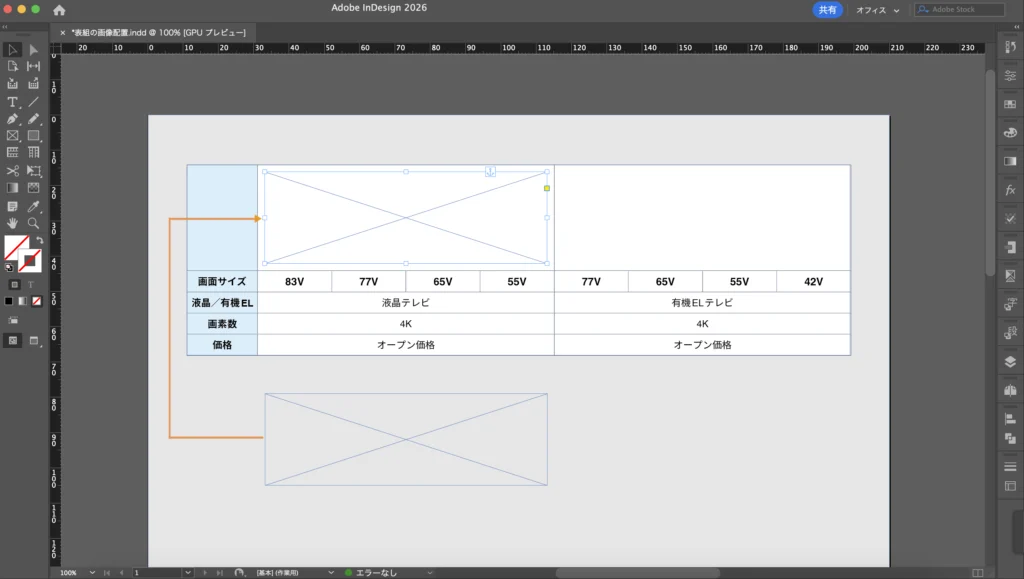Click the 共有 share button
This screenshot has height=579, width=1024.
828,10
